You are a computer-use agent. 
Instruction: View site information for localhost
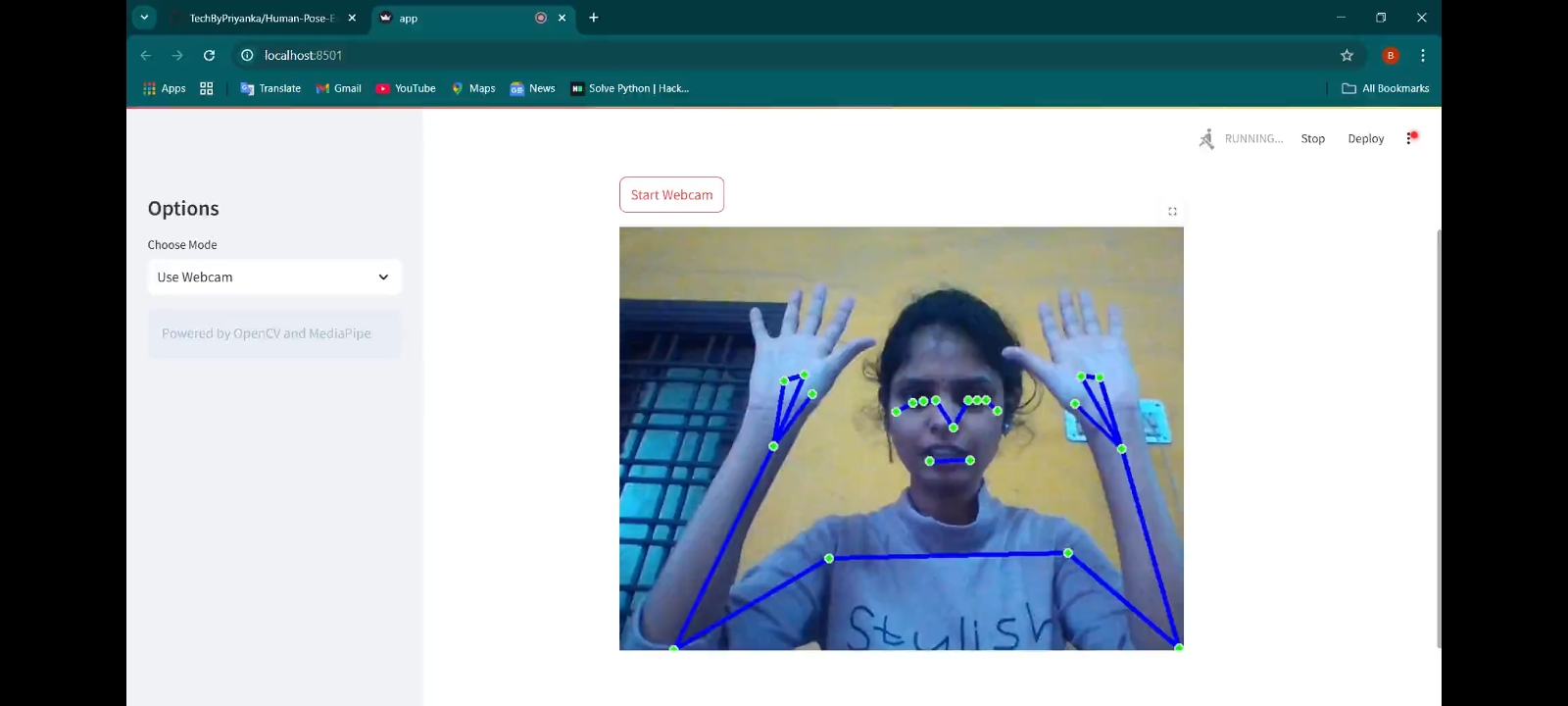(x=247, y=56)
